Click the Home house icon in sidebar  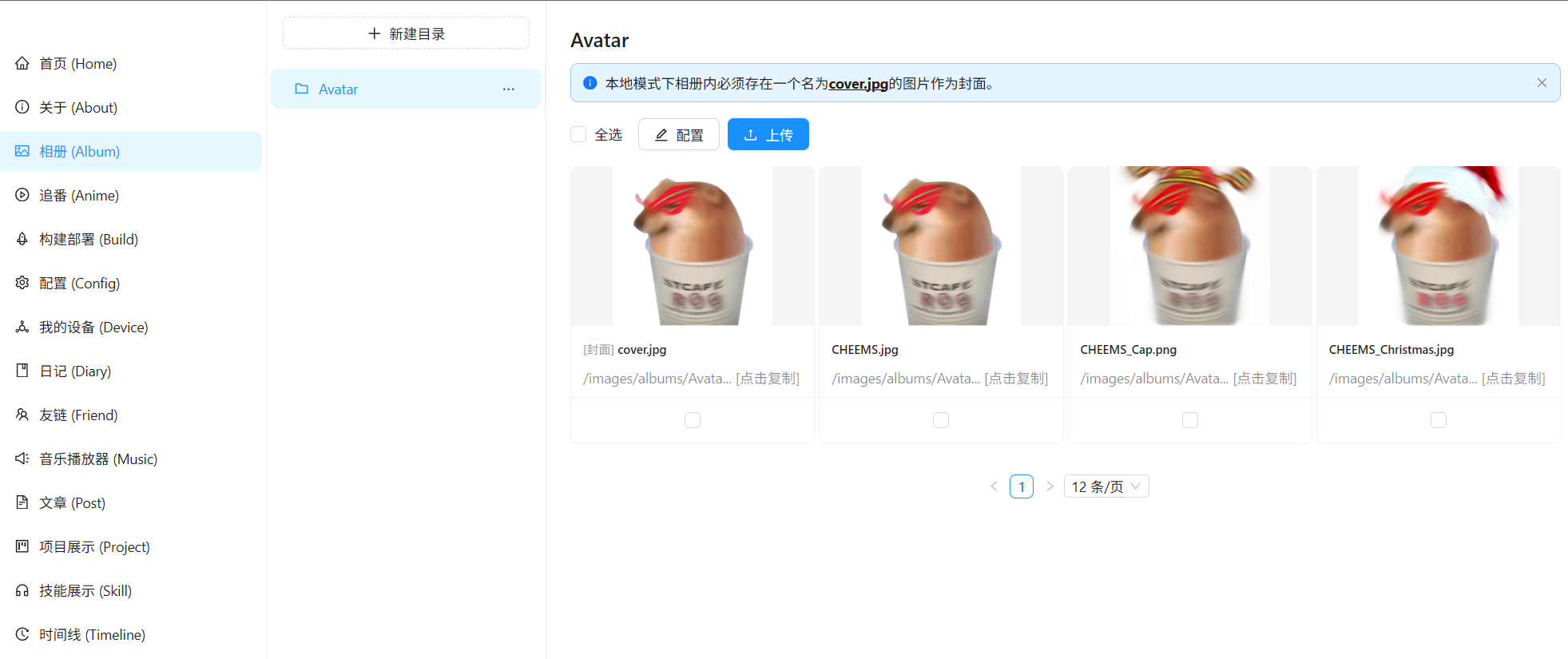pyautogui.click(x=22, y=63)
